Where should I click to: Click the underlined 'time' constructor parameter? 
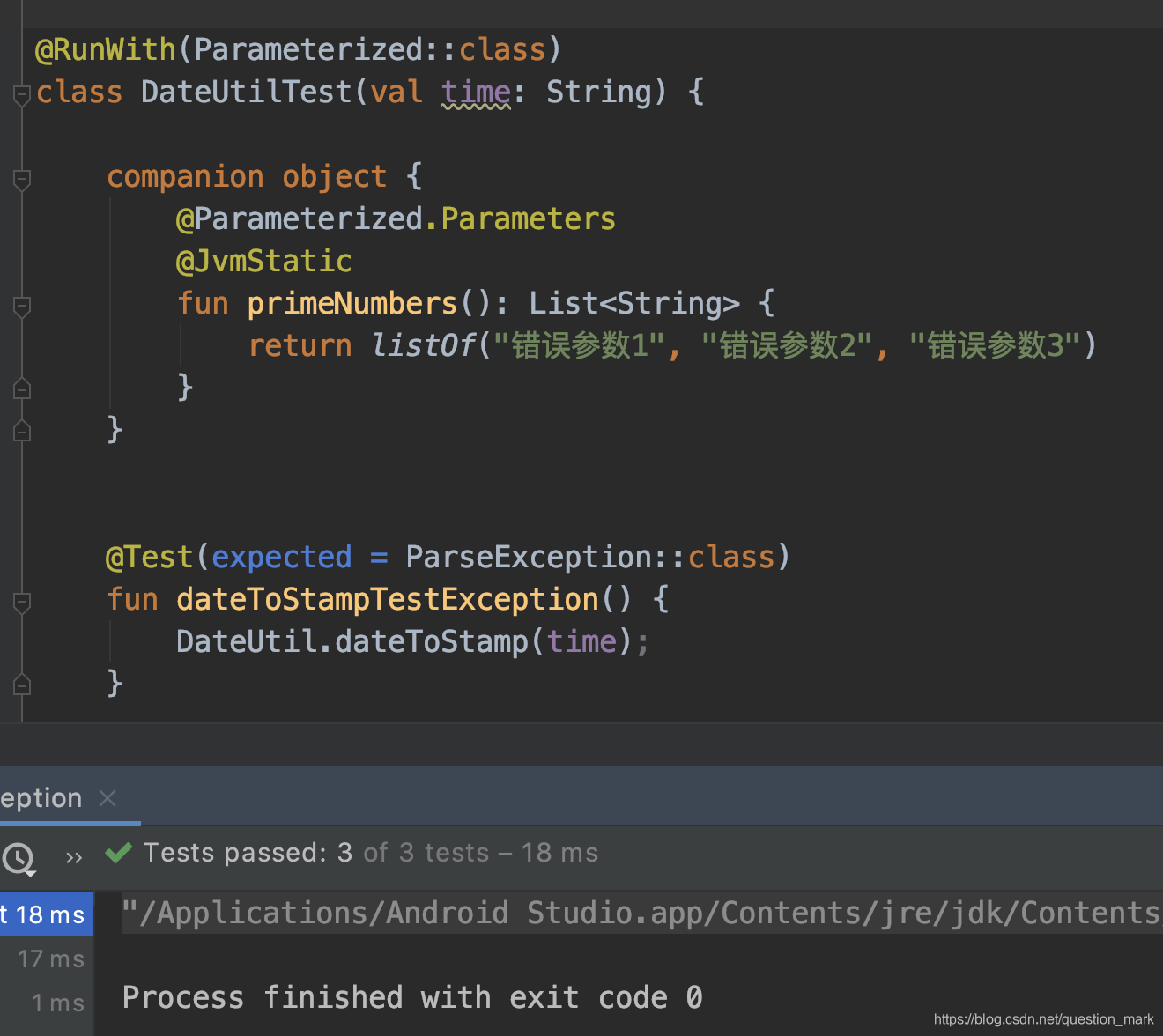click(476, 92)
